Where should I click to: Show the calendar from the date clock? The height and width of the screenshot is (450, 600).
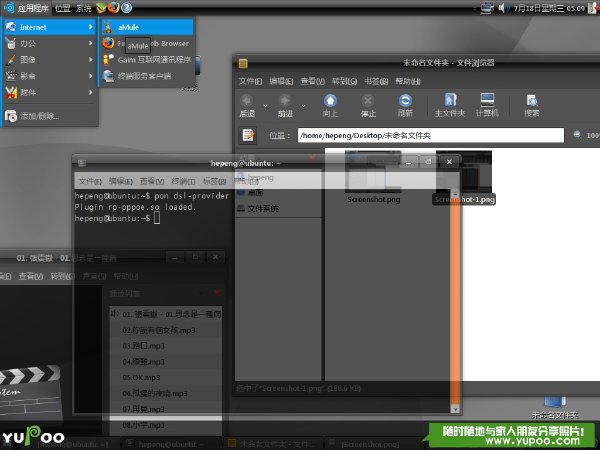coord(549,8)
